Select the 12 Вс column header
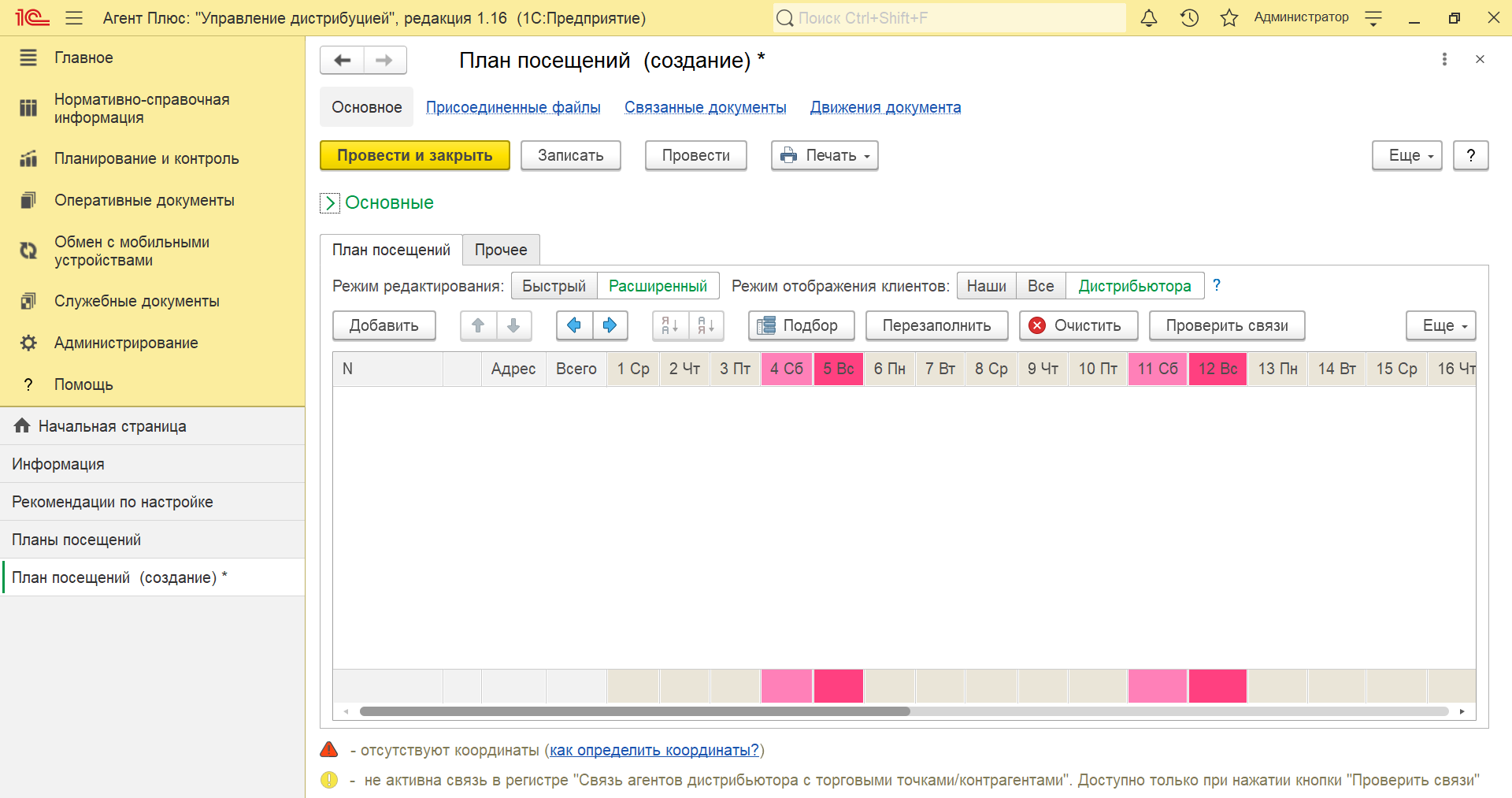Screen dimensions: 1512x798 1218,369
